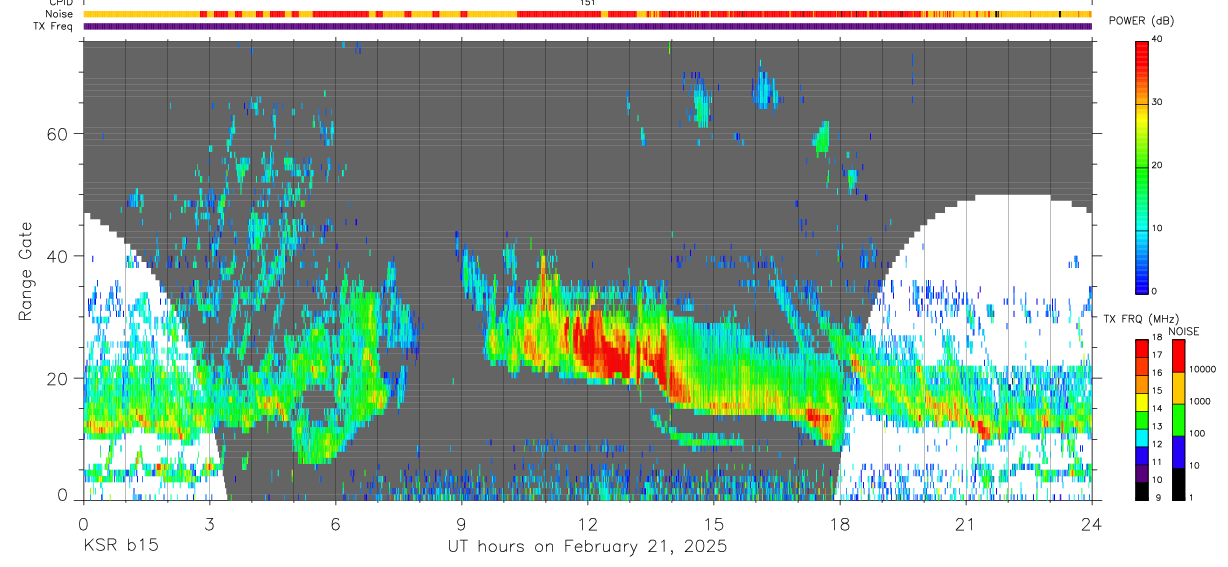The height and width of the screenshot is (567, 1228).
Task: Click the NOISE scale label 10000
Action: pos(1202,369)
